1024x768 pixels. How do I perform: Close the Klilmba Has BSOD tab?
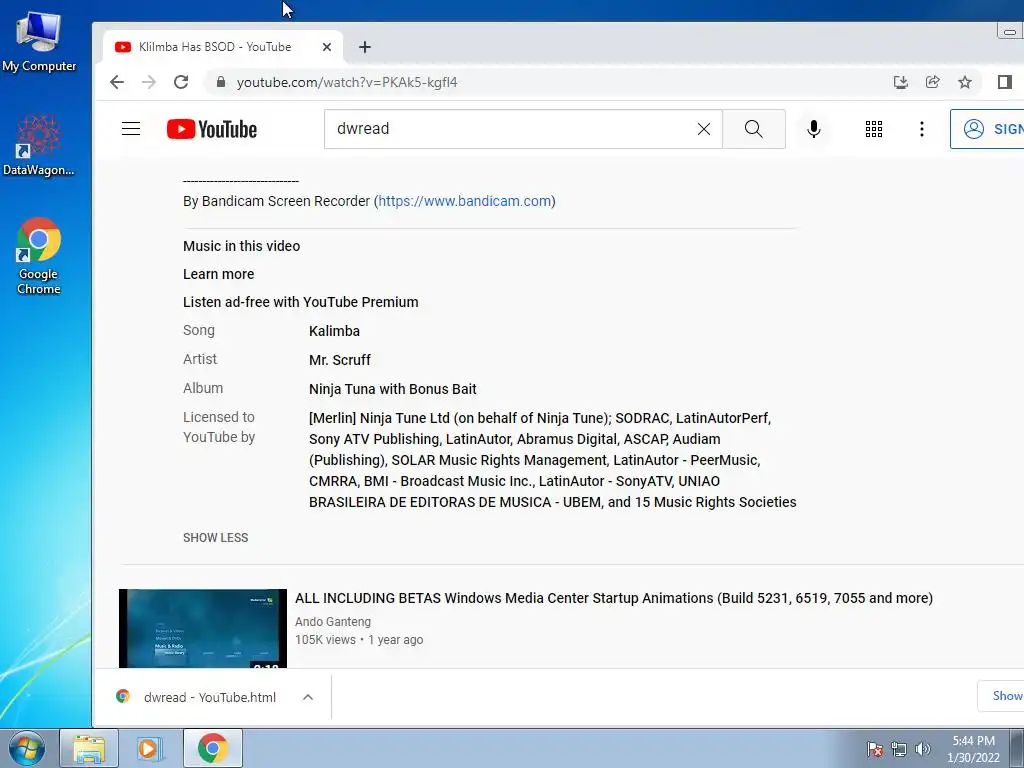(x=327, y=47)
